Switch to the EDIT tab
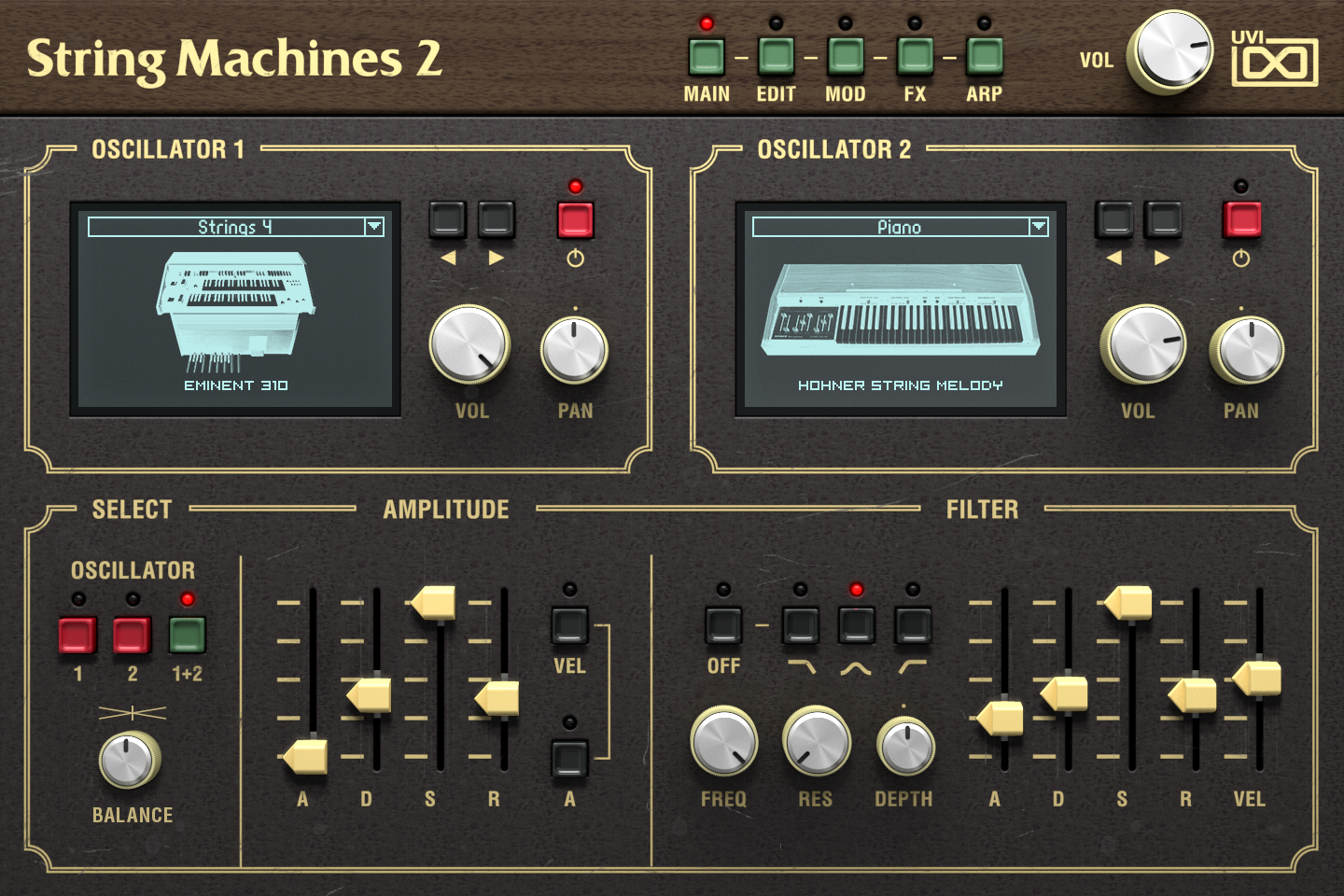Image resolution: width=1344 pixels, height=896 pixels. point(776,56)
